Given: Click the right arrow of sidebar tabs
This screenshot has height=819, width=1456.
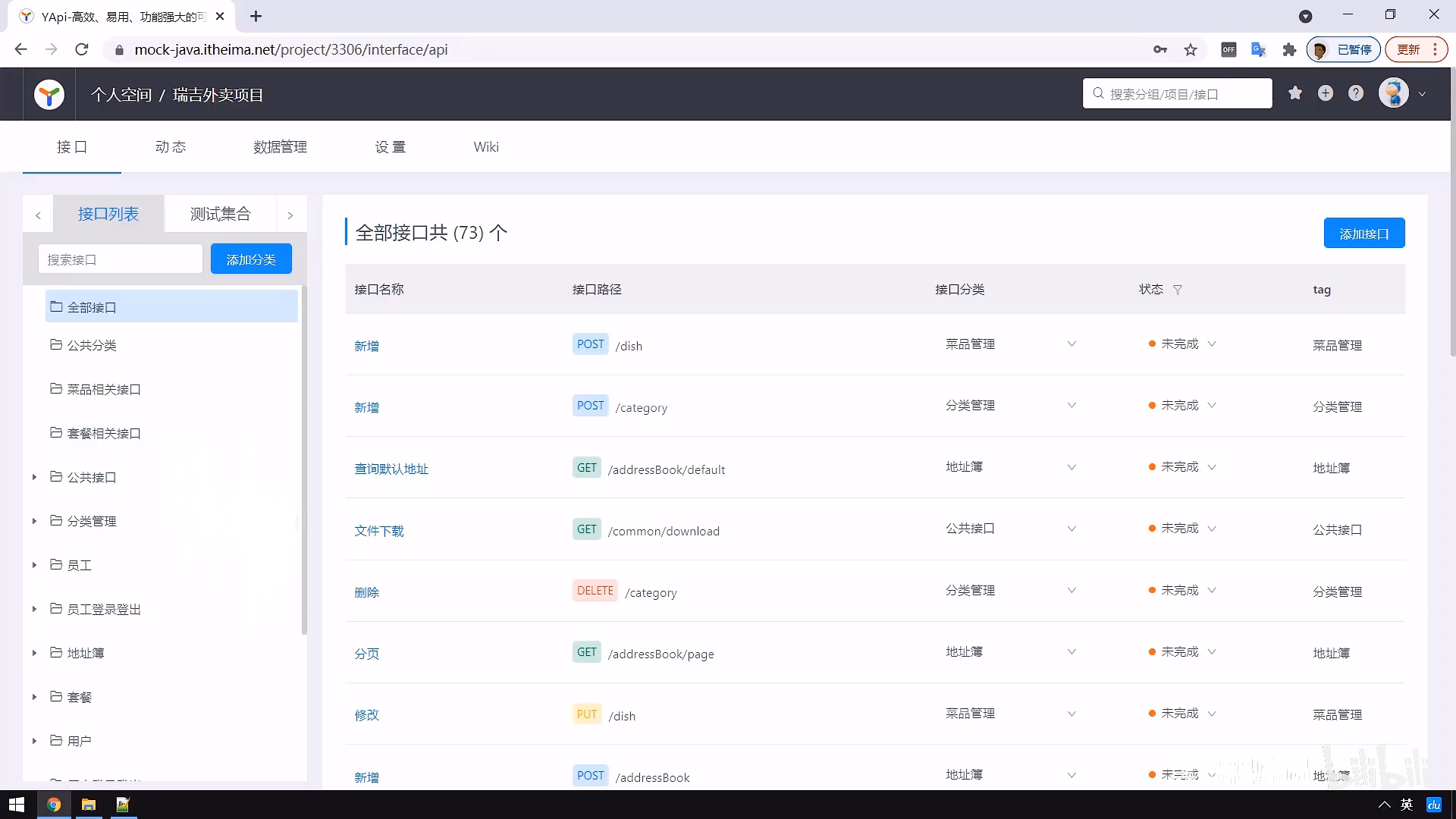Looking at the screenshot, I should (x=290, y=215).
